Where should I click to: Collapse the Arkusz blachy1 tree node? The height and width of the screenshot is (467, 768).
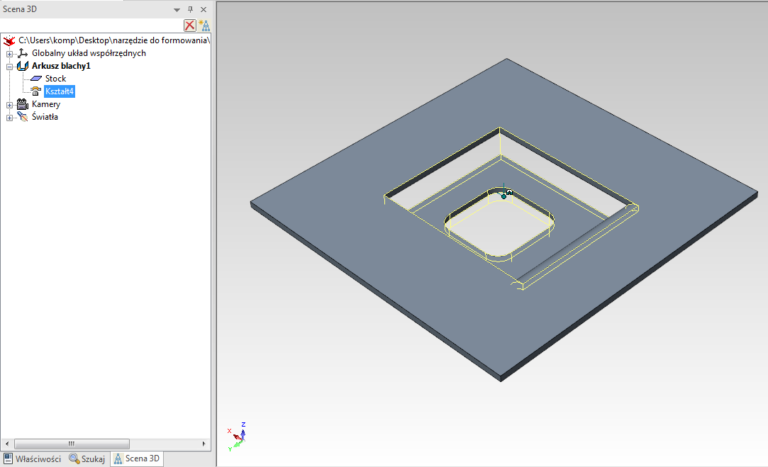pos(10,66)
